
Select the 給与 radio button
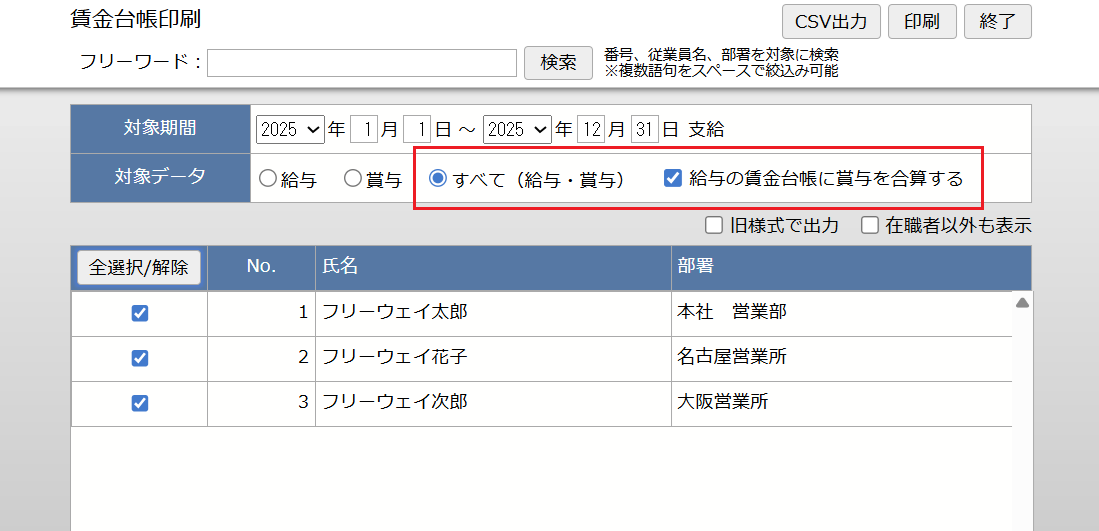tap(267, 179)
